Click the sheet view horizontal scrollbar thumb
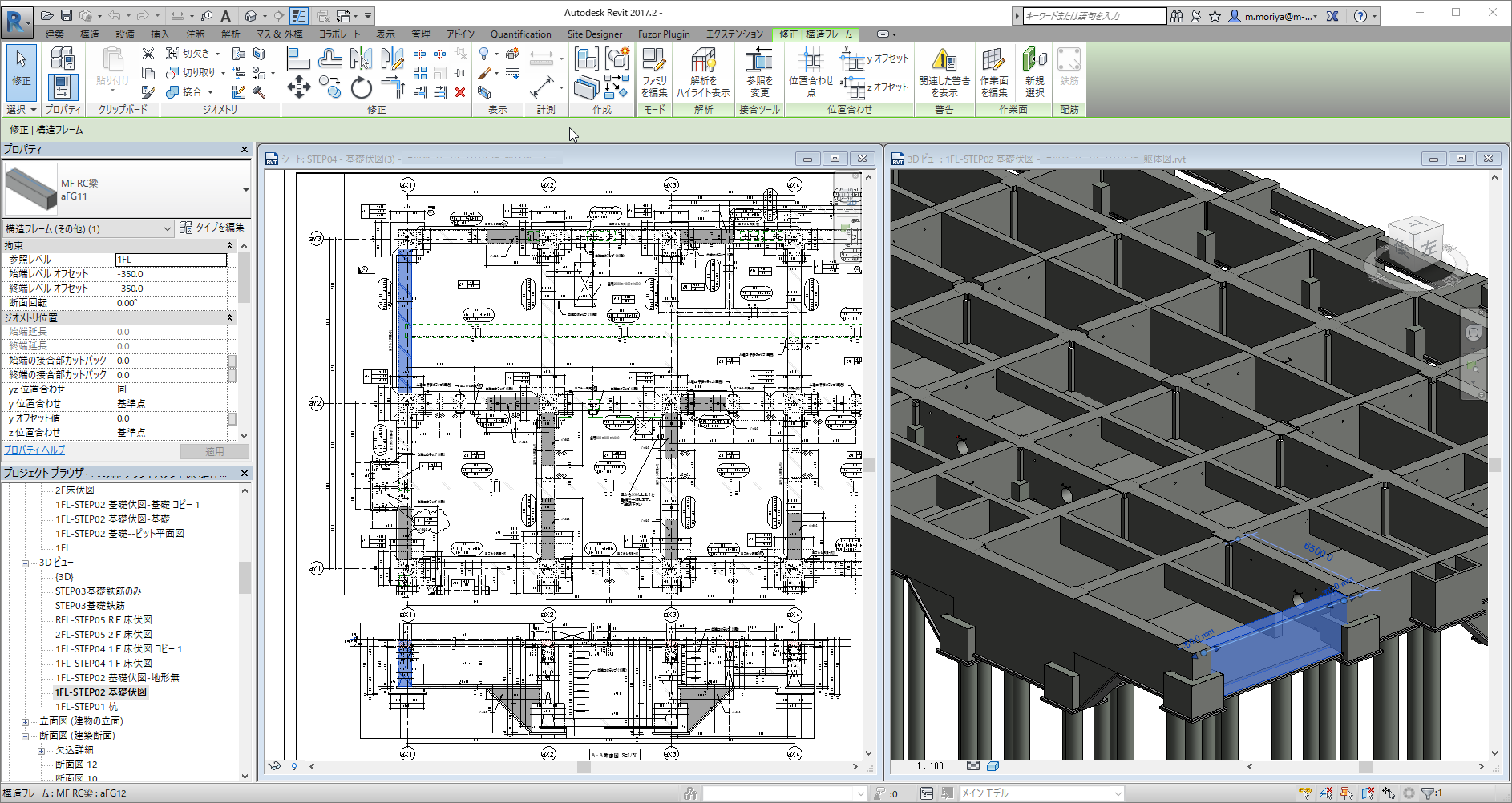 tap(584, 767)
